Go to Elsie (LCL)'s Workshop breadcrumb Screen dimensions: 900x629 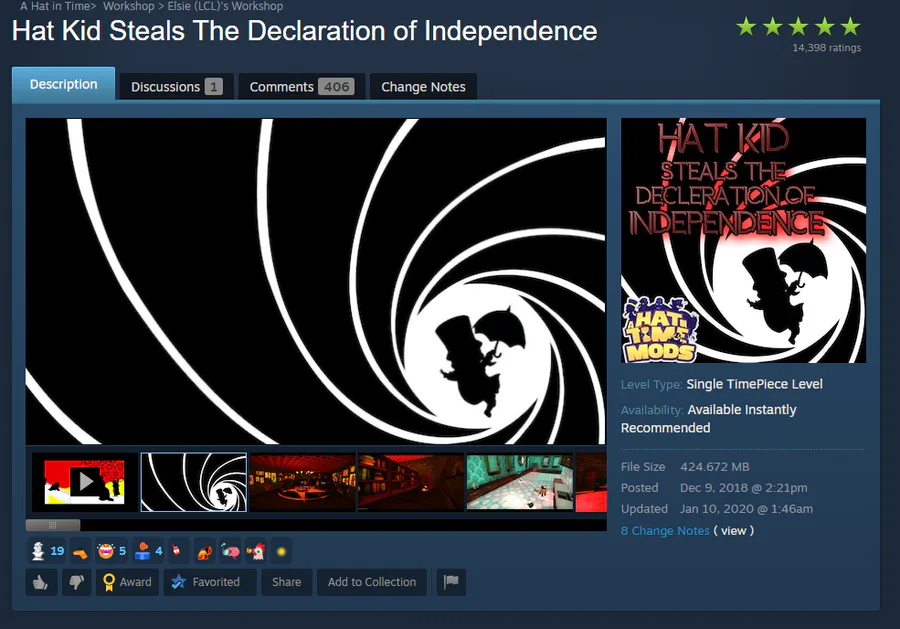[225, 6]
